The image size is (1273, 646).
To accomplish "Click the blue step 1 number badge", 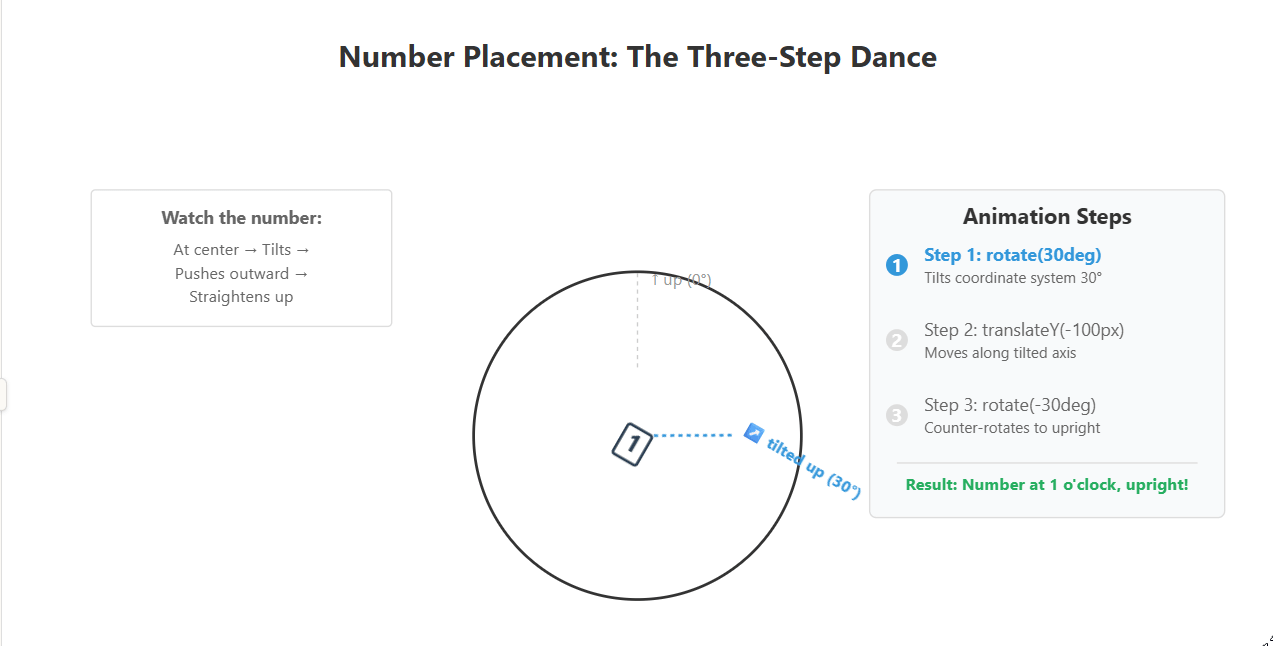I will point(896,265).
